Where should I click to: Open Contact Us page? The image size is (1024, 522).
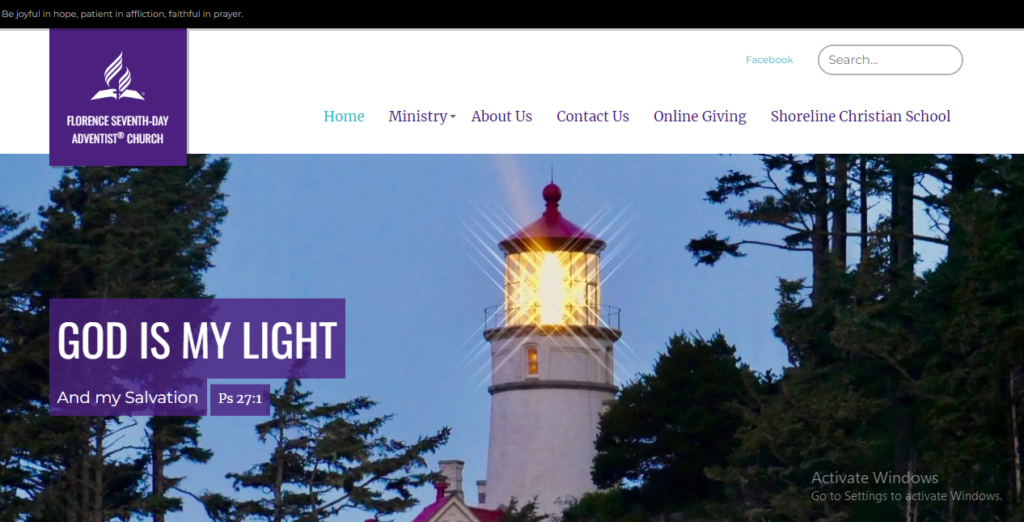point(592,116)
